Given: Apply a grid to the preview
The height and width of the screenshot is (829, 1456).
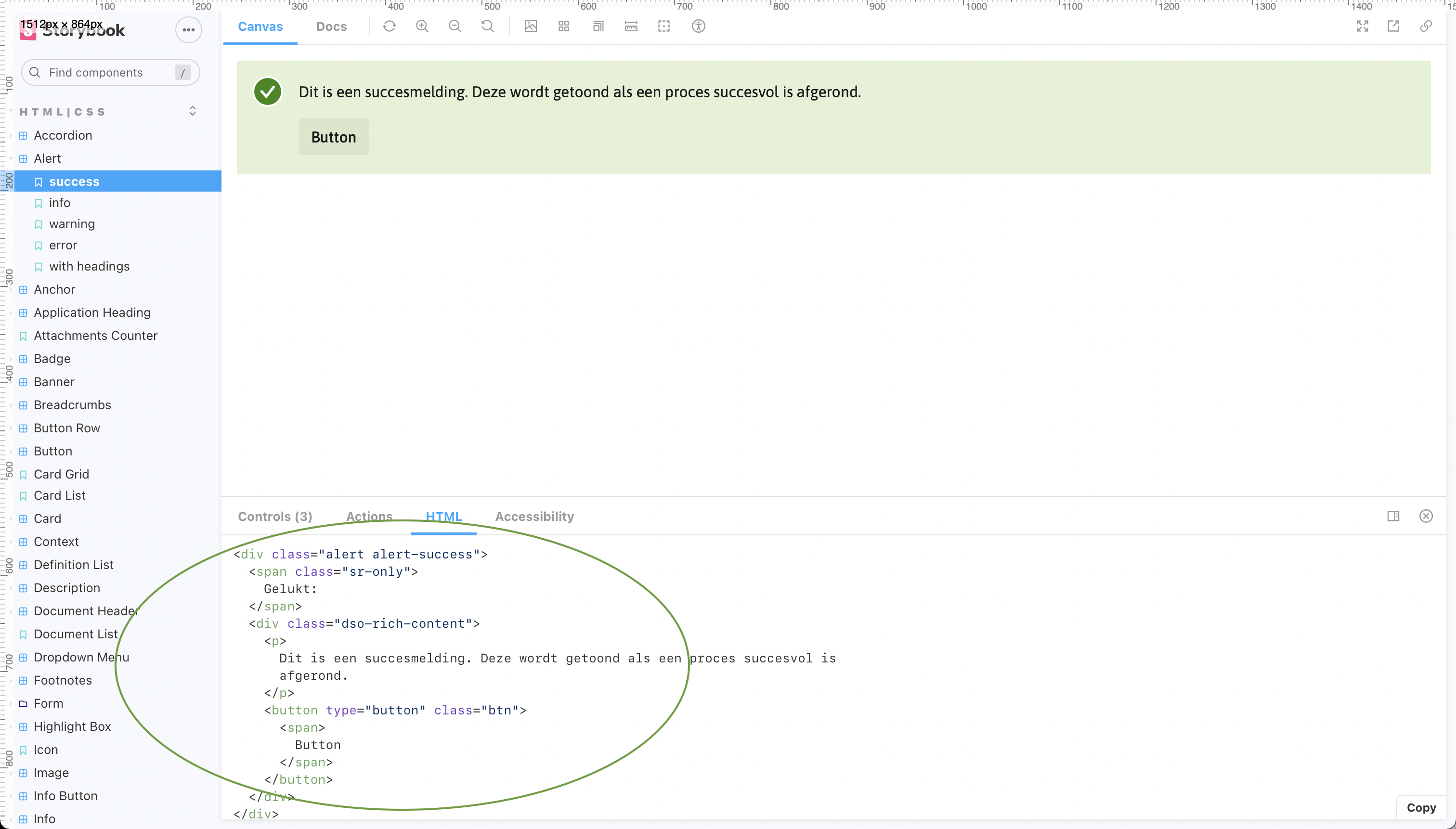Looking at the screenshot, I should [562, 26].
